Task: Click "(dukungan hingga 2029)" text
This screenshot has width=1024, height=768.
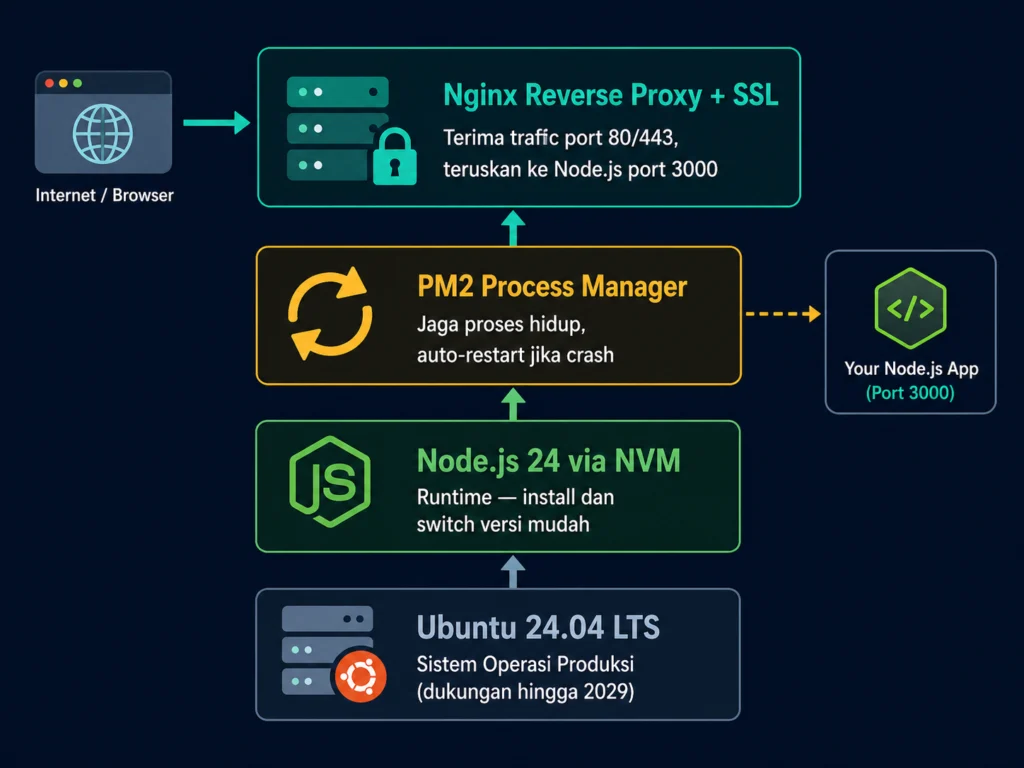Action: pos(525,692)
